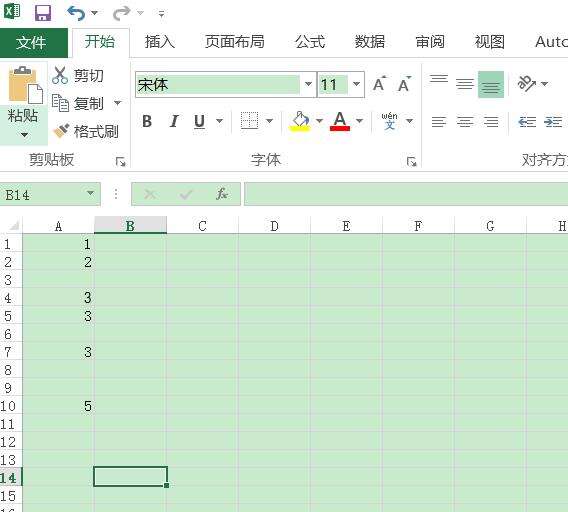
Task: Expand the font size dropdown showing 11
Action: (356, 84)
